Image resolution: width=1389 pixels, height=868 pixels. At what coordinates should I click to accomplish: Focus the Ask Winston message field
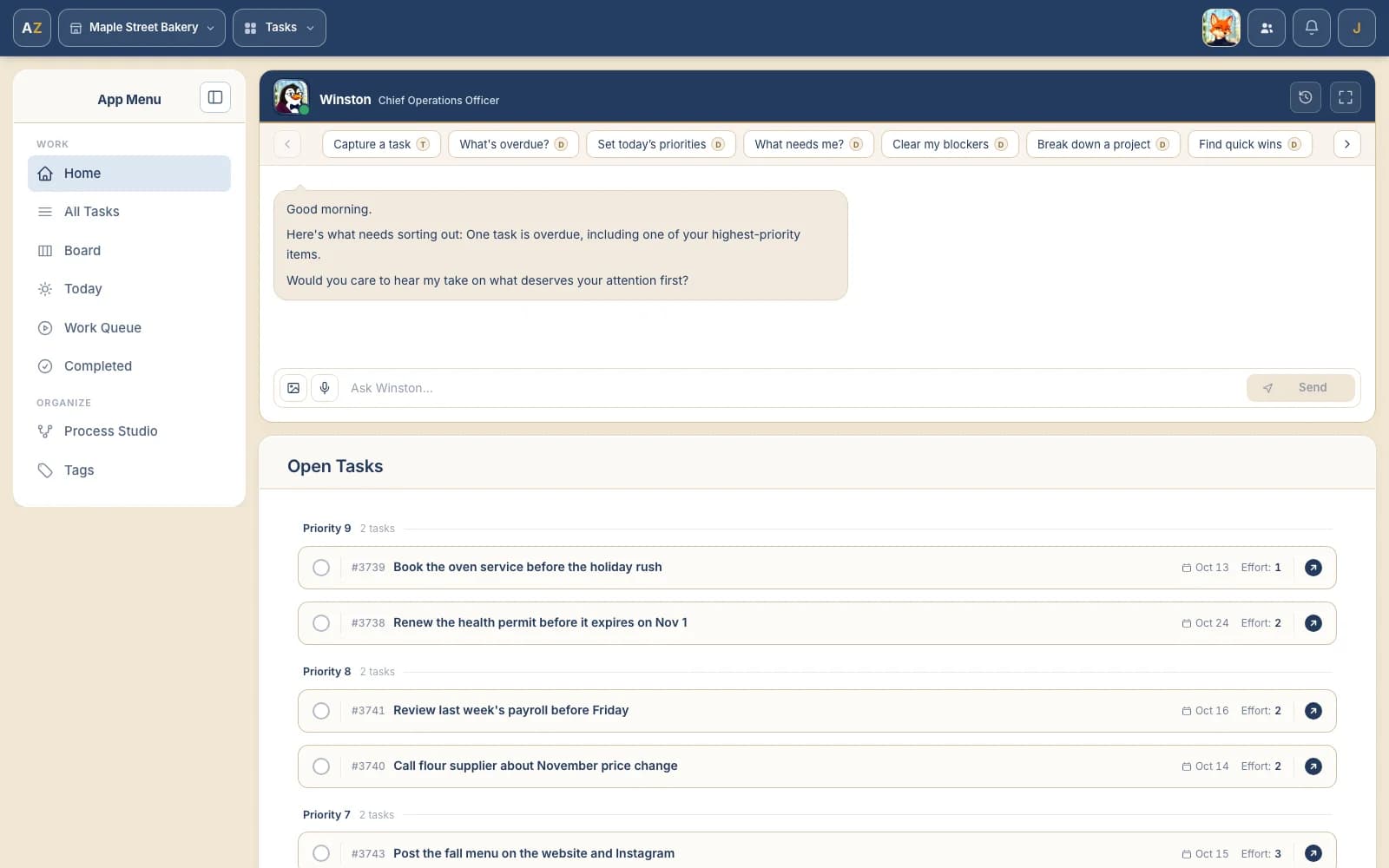coord(793,388)
